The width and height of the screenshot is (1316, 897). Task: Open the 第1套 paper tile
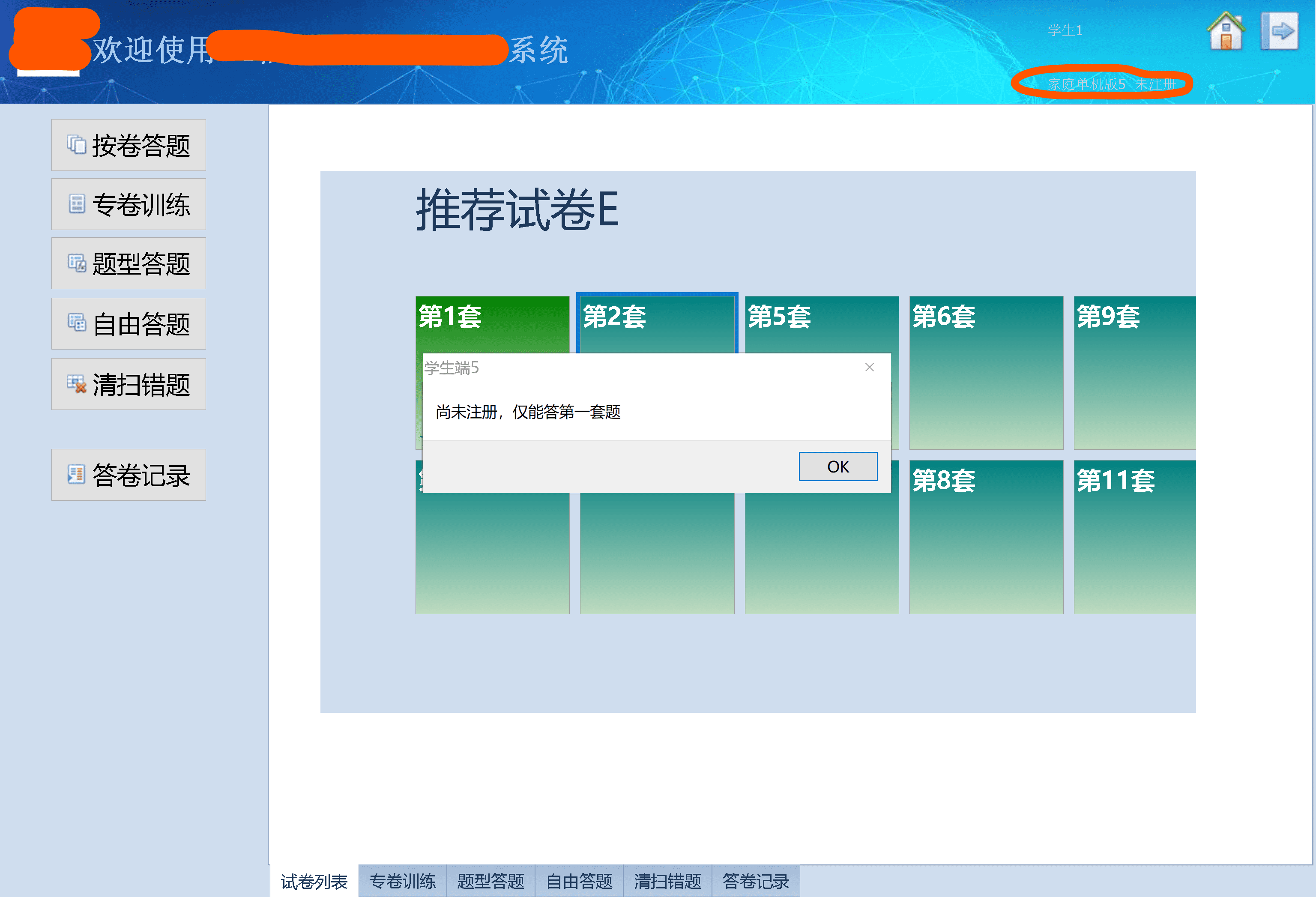pyautogui.click(x=492, y=324)
